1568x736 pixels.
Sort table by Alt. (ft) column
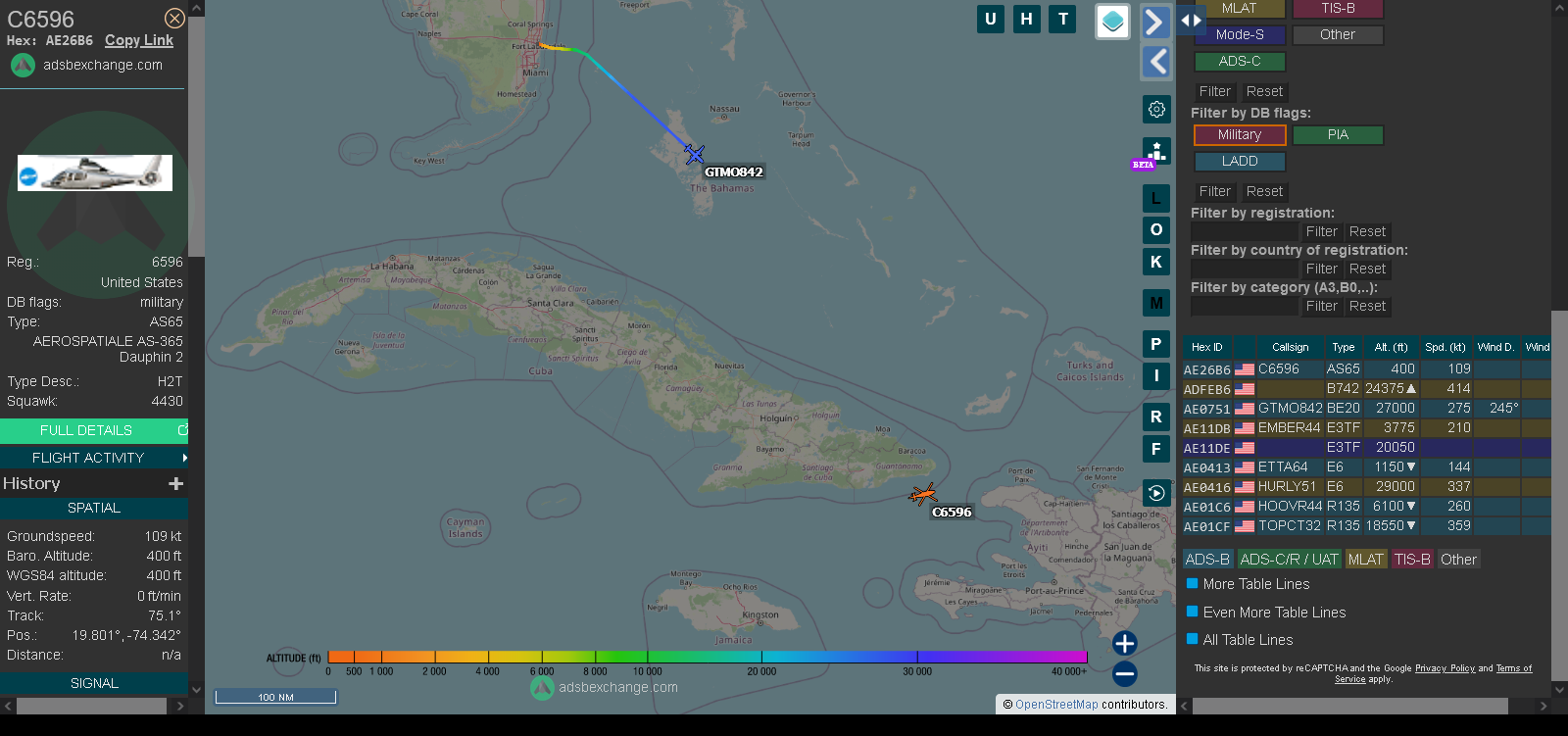coord(1391,347)
